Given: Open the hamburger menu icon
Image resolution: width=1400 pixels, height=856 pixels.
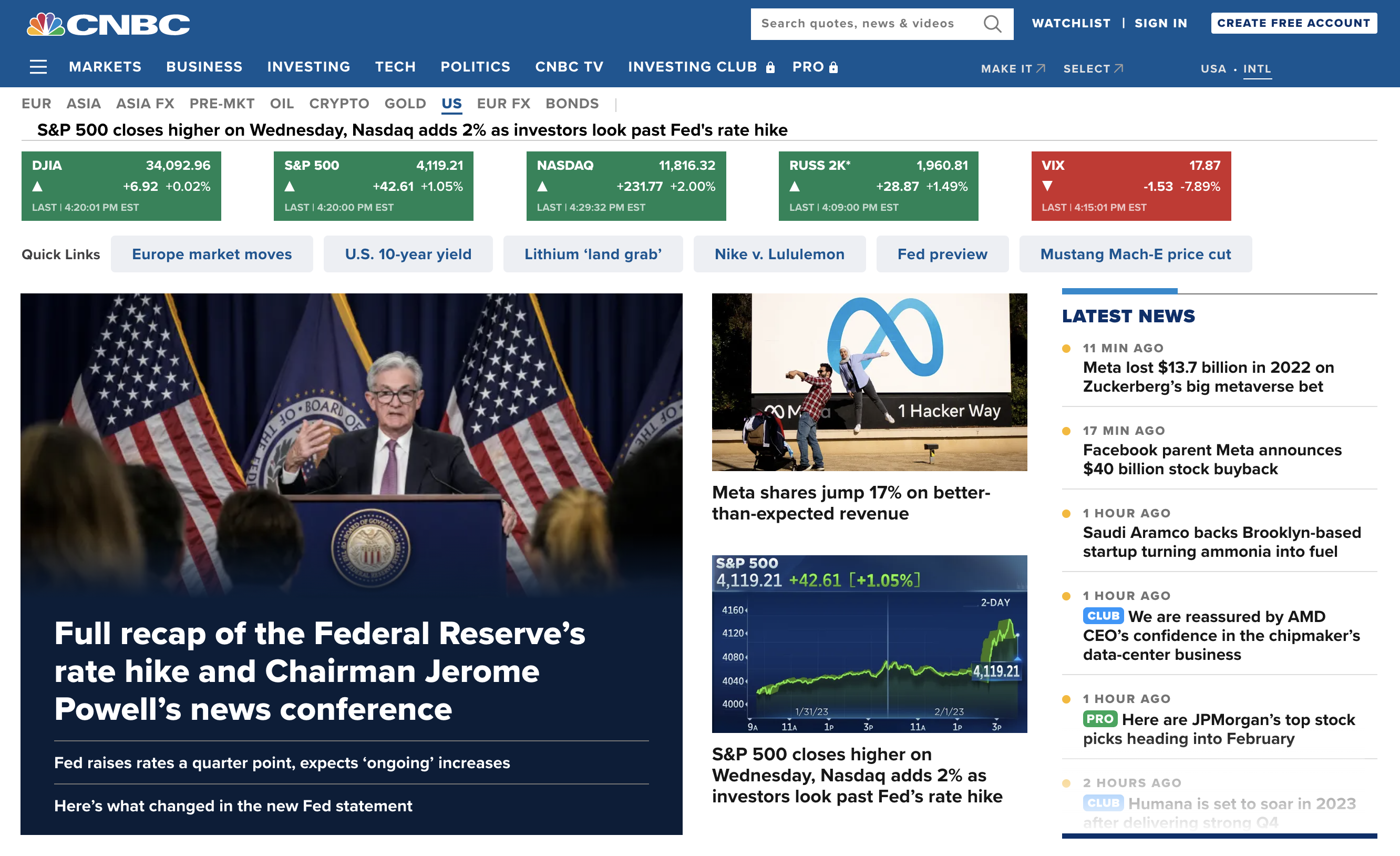Looking at the screenshot, I should (x=38, y=67).
